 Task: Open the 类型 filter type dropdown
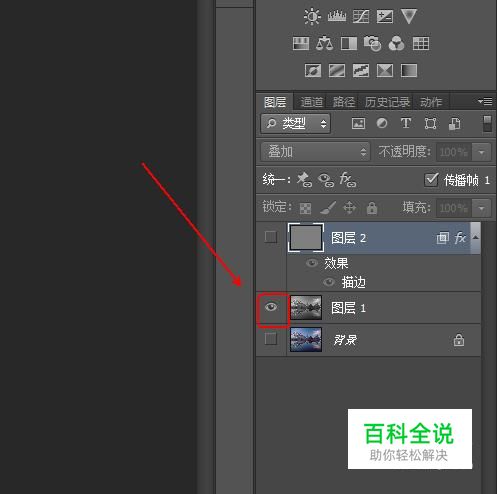tap(295, 124)
